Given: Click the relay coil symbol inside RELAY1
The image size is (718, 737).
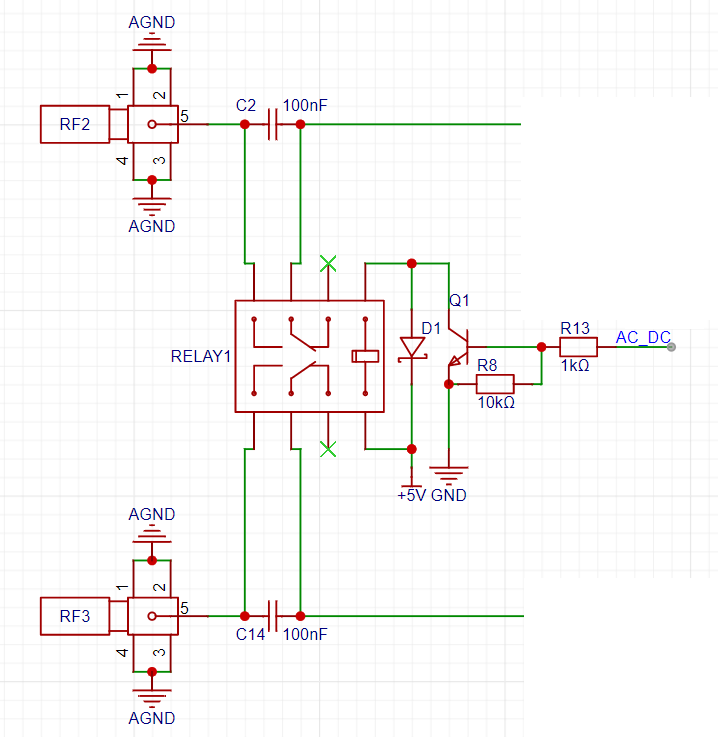Looking at the screenshot, I should pyautogui.click(x=365, y=356).
